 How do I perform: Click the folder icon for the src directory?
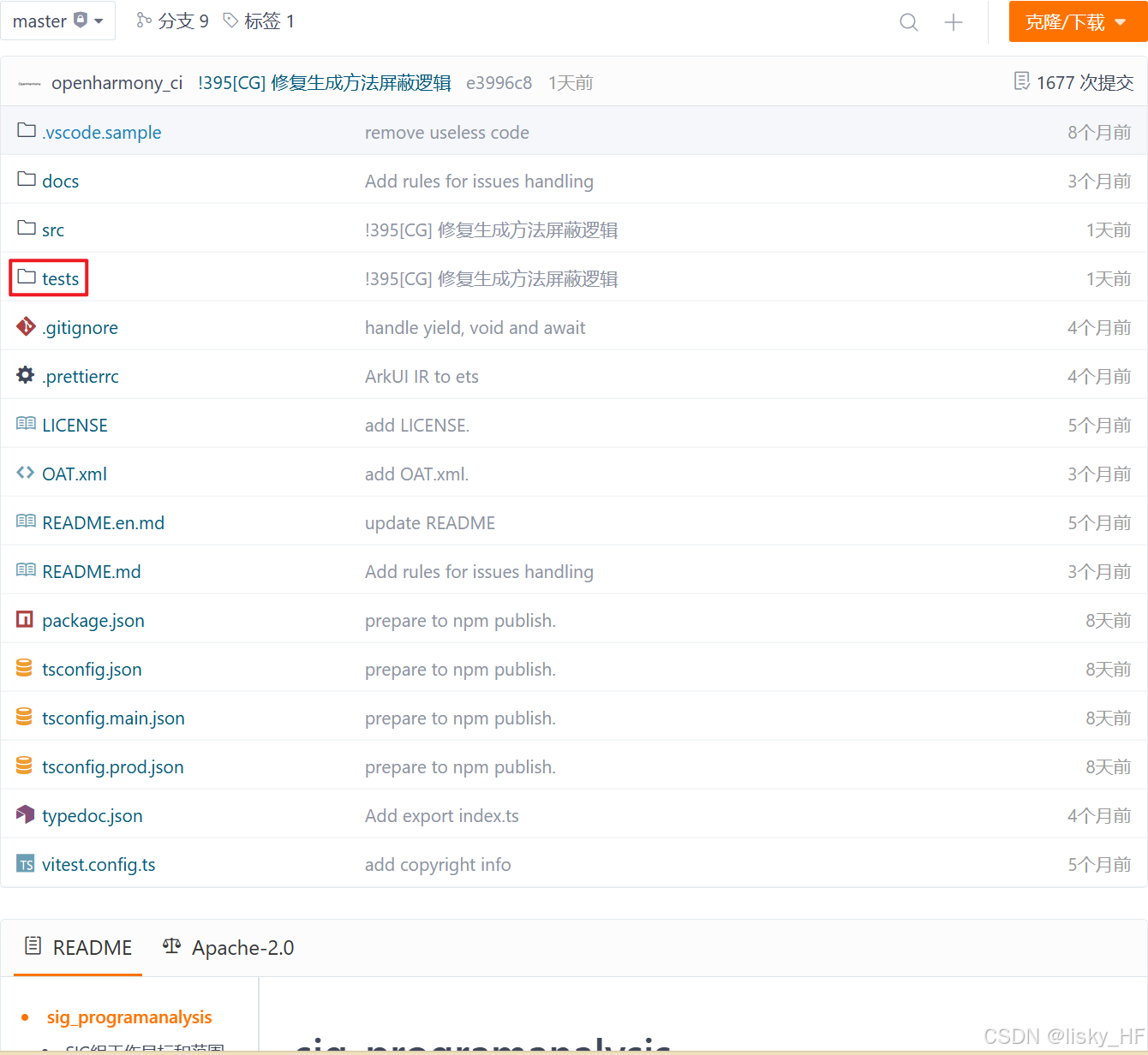(x=25, y=228)
